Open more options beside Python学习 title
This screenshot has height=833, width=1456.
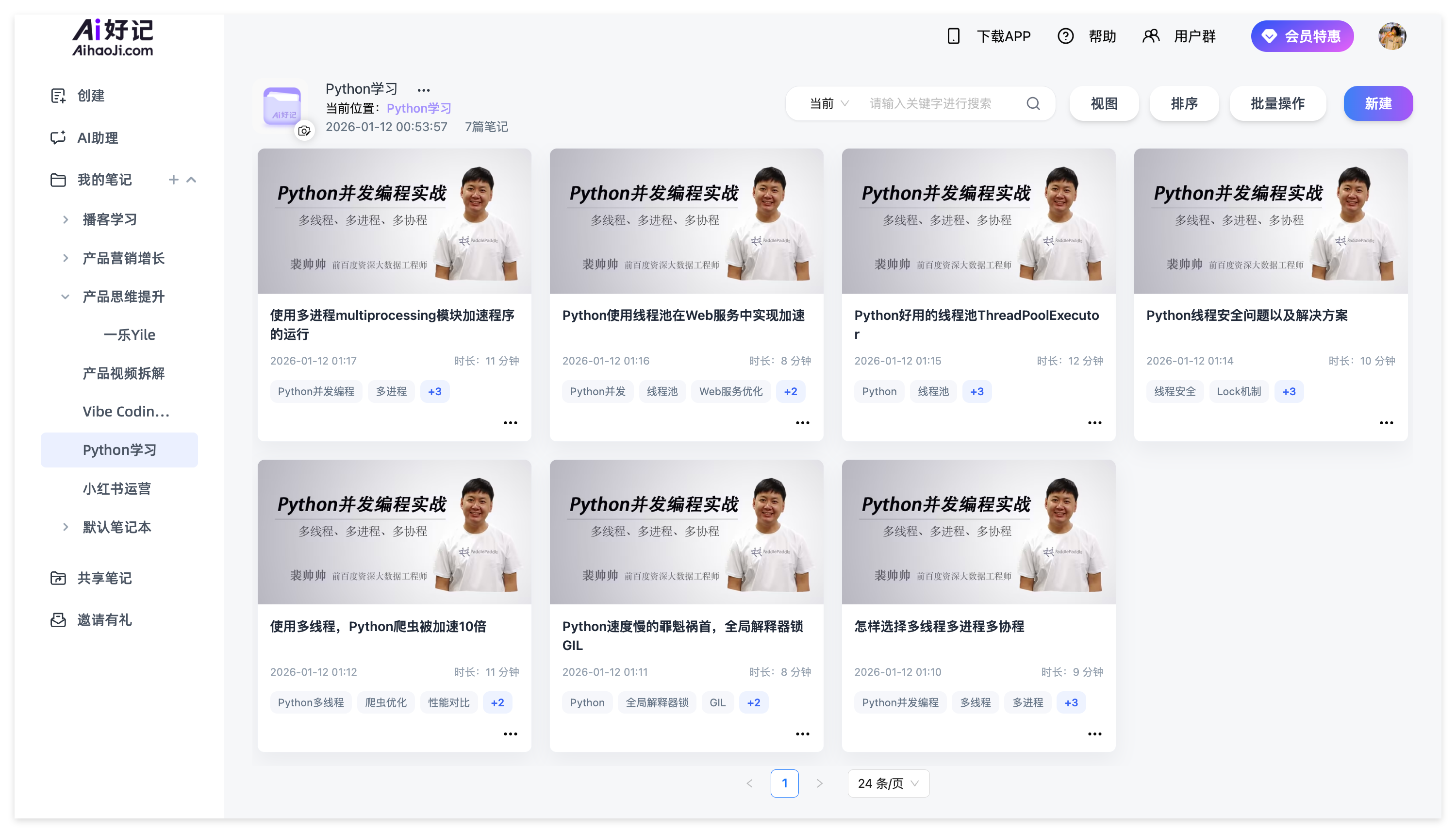(423, 90)
